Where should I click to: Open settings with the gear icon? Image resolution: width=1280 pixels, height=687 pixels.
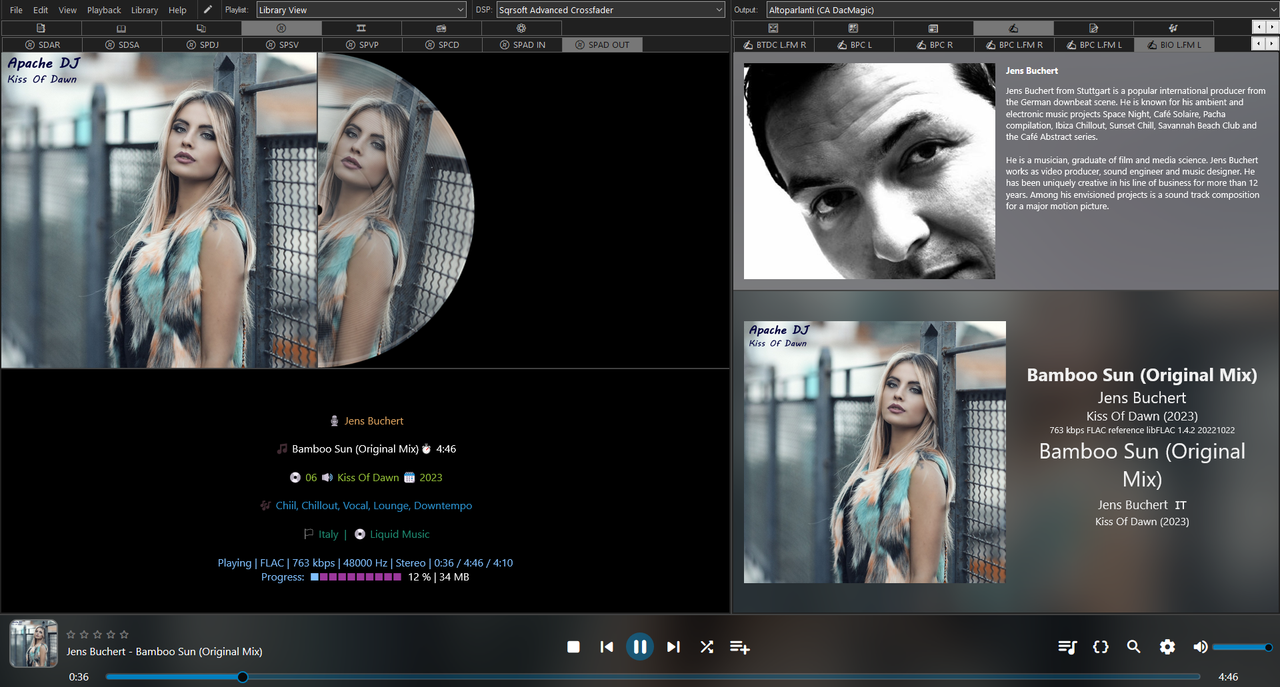coord(1167,647)
